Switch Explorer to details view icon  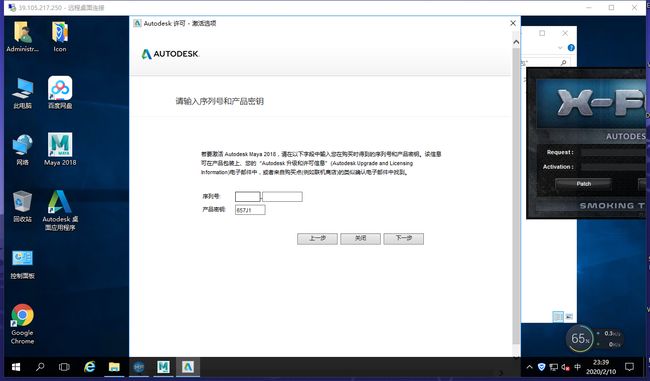point(558,317)
